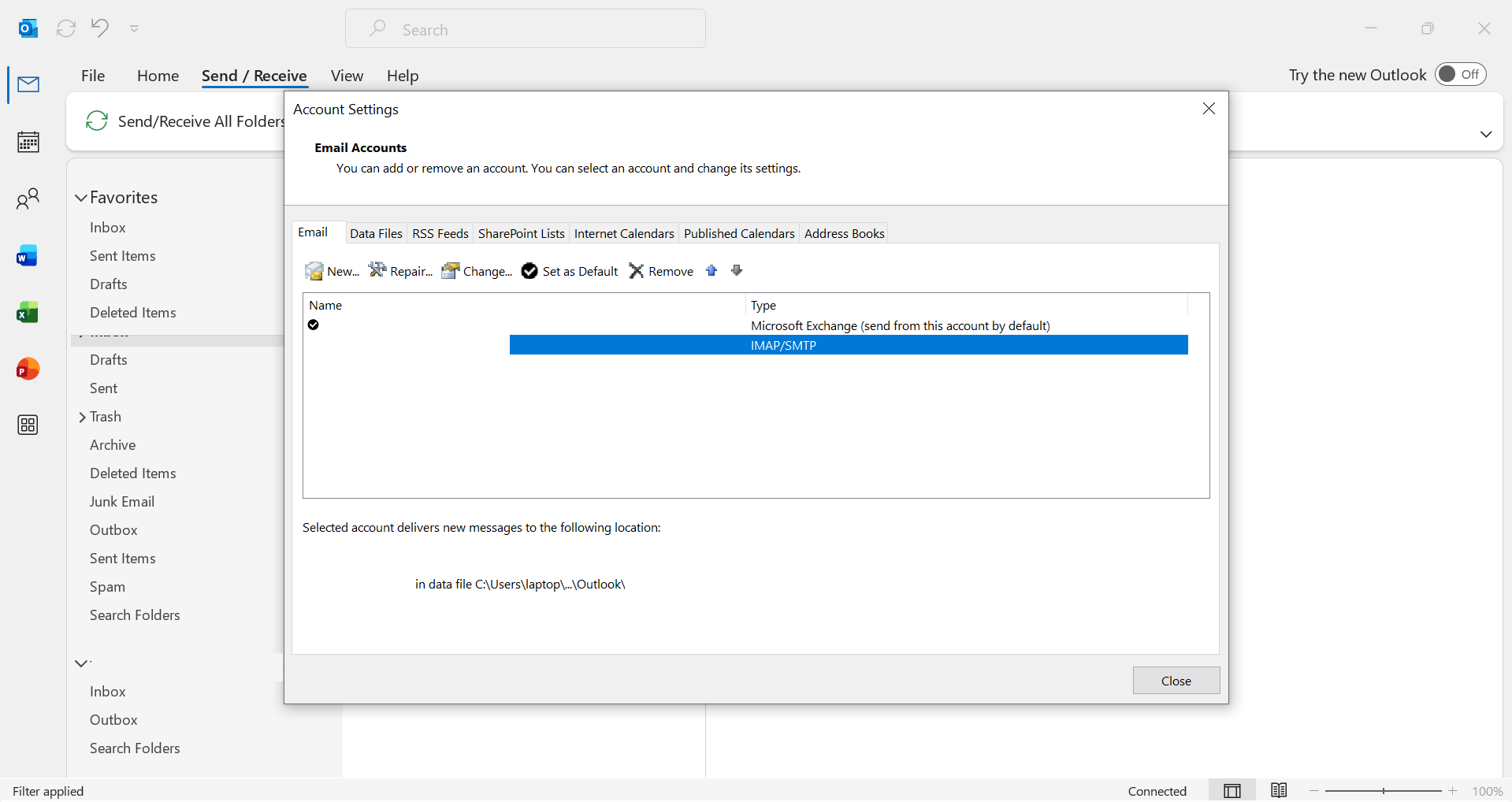This screenshot has width=1512, height=802.
Task: Click the Type column header
Action: (x=967, y=305)
